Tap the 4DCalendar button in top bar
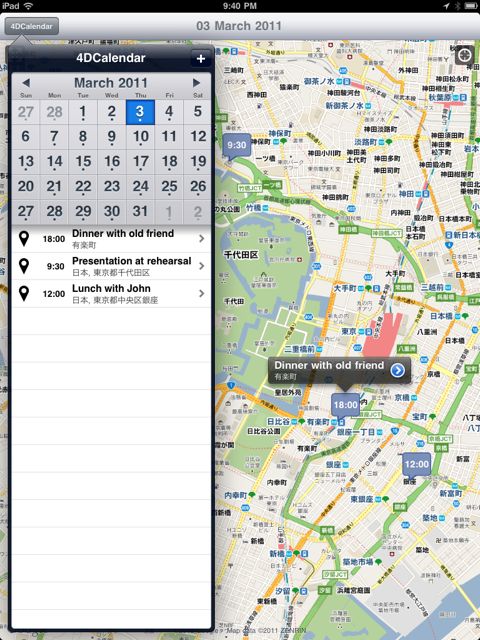 coord(32,26)
